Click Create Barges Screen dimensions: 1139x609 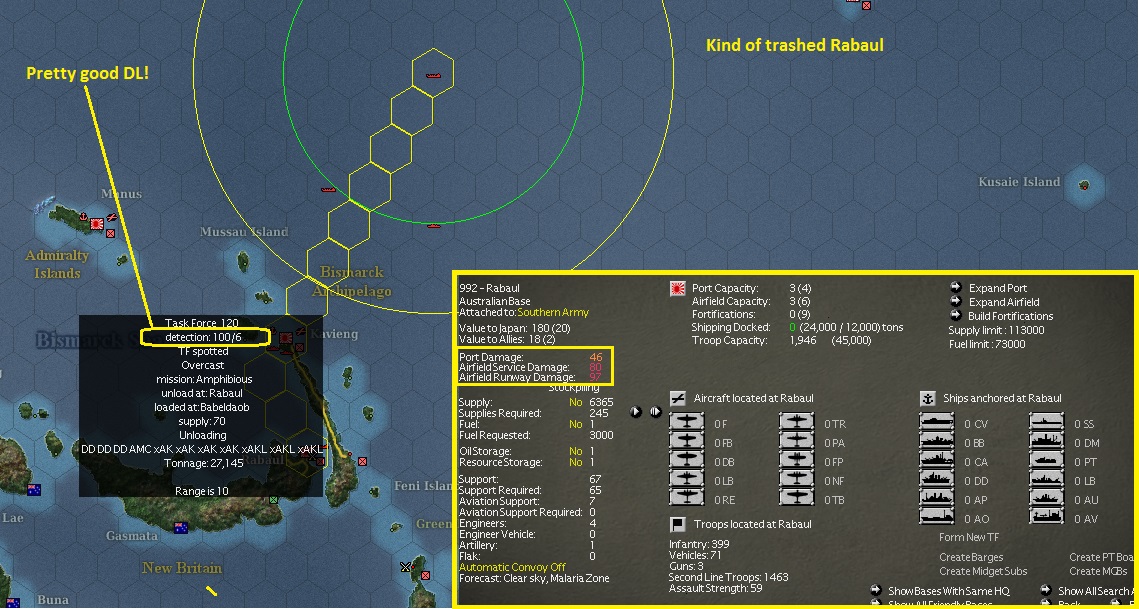pos(971,557)
